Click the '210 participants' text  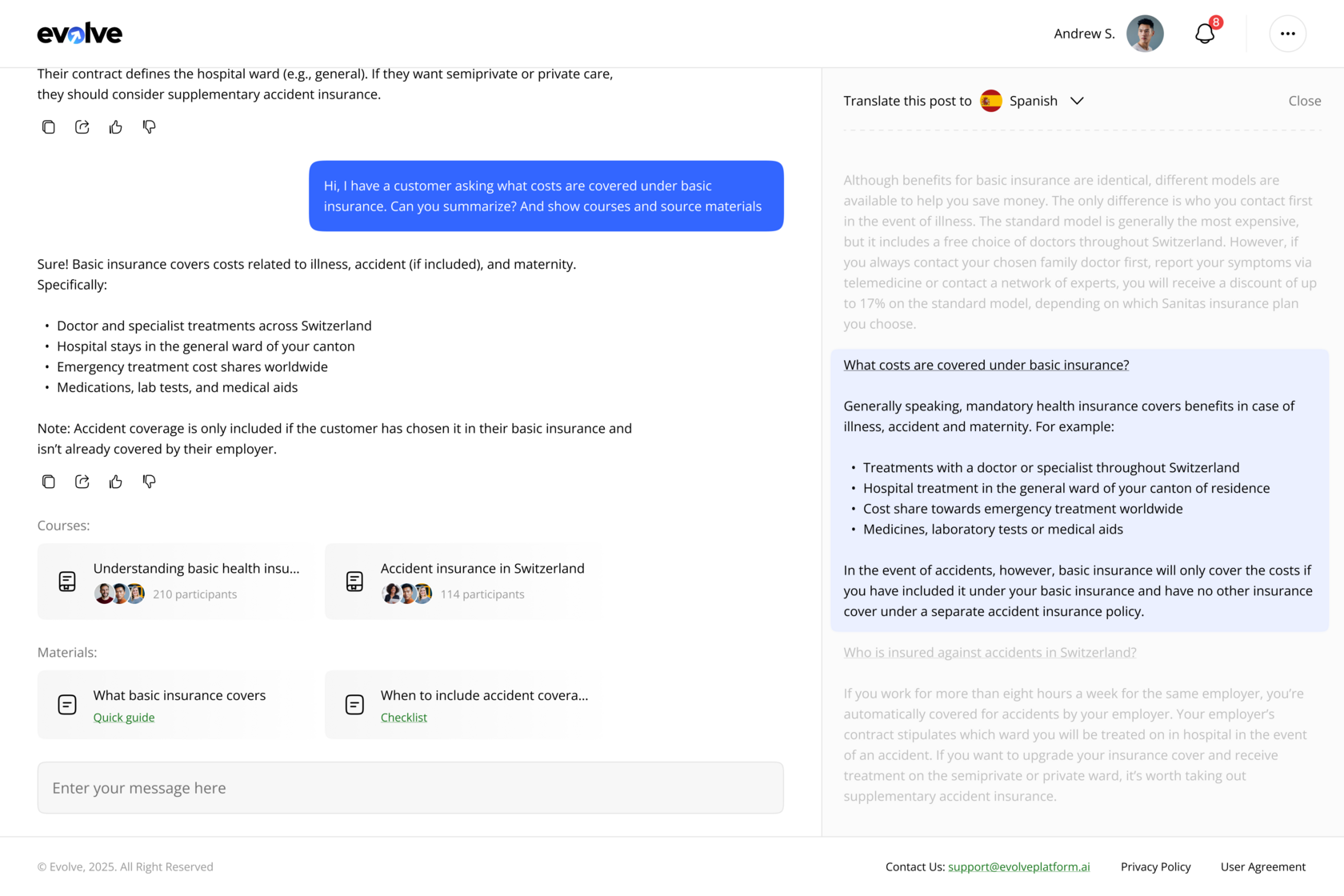point(194,594)
